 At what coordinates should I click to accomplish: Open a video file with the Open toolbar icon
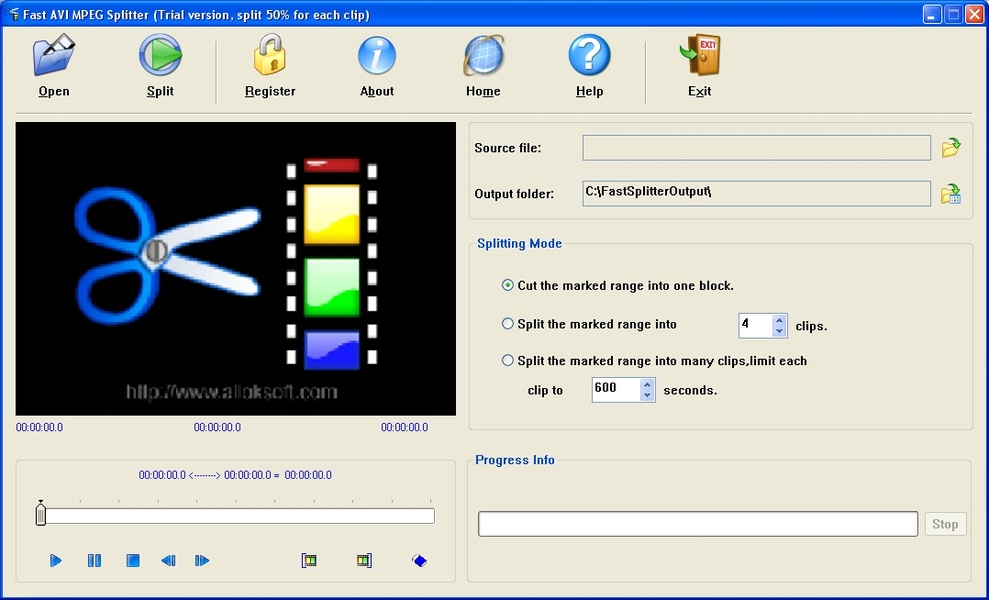tap(54, 56)
